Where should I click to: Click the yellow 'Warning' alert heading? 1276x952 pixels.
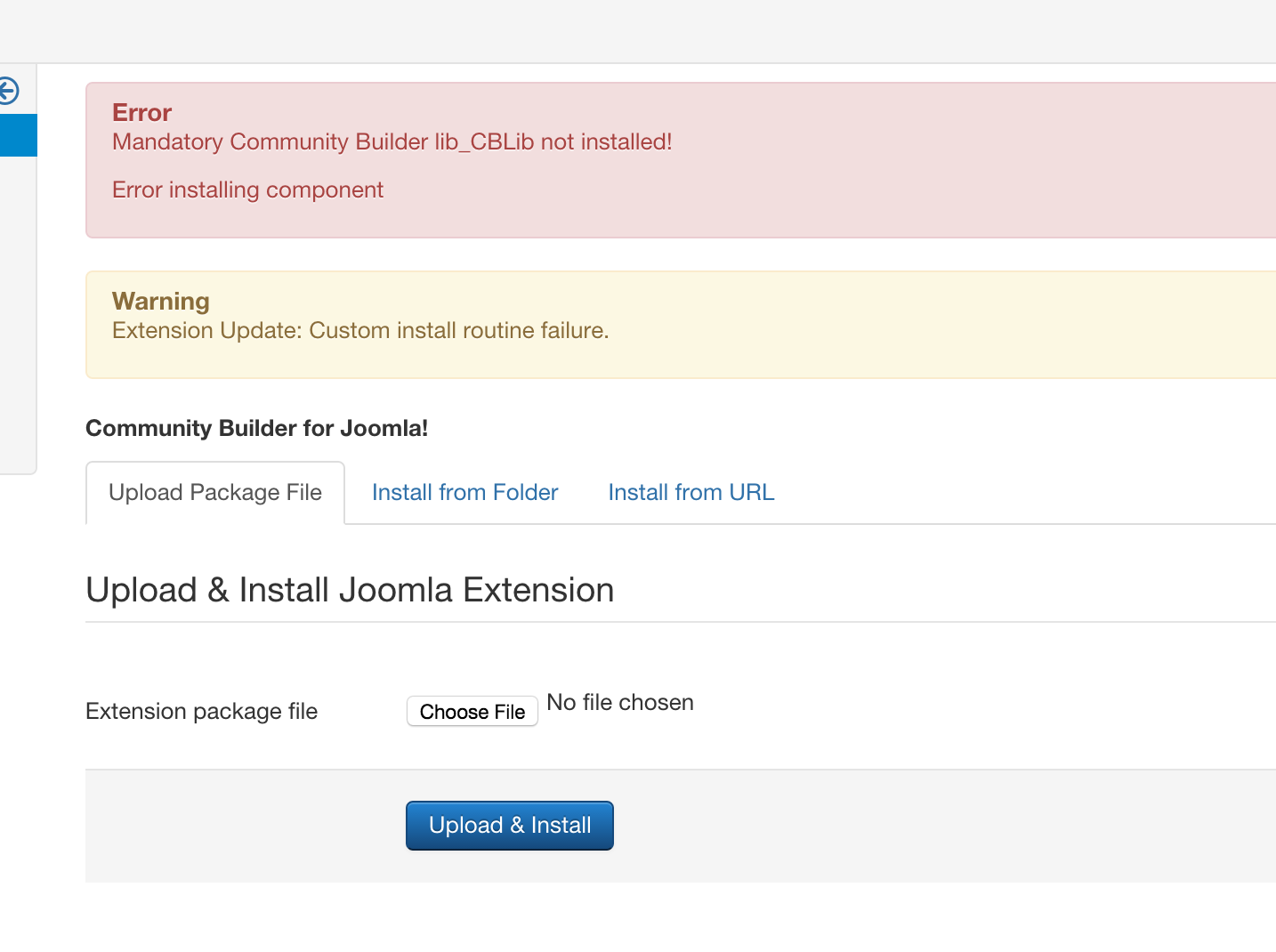coord(161,302)
